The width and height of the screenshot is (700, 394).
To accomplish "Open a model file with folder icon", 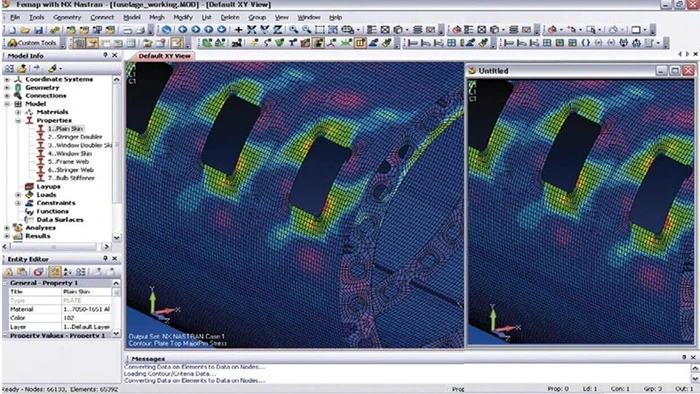I will [25, 30].
